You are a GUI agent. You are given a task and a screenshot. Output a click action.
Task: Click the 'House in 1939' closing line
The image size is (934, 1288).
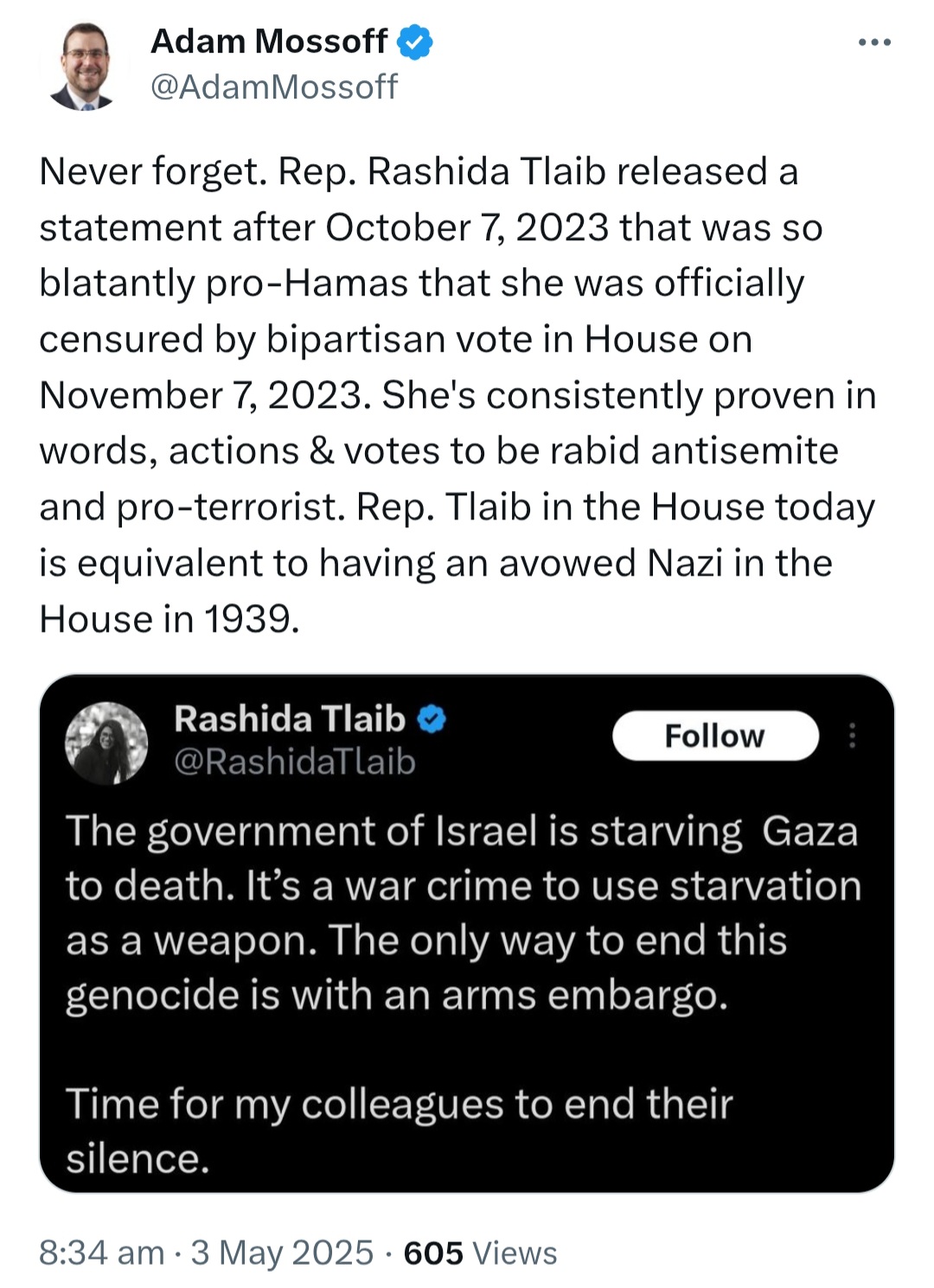pyautogui.click(x=170, y=619)
